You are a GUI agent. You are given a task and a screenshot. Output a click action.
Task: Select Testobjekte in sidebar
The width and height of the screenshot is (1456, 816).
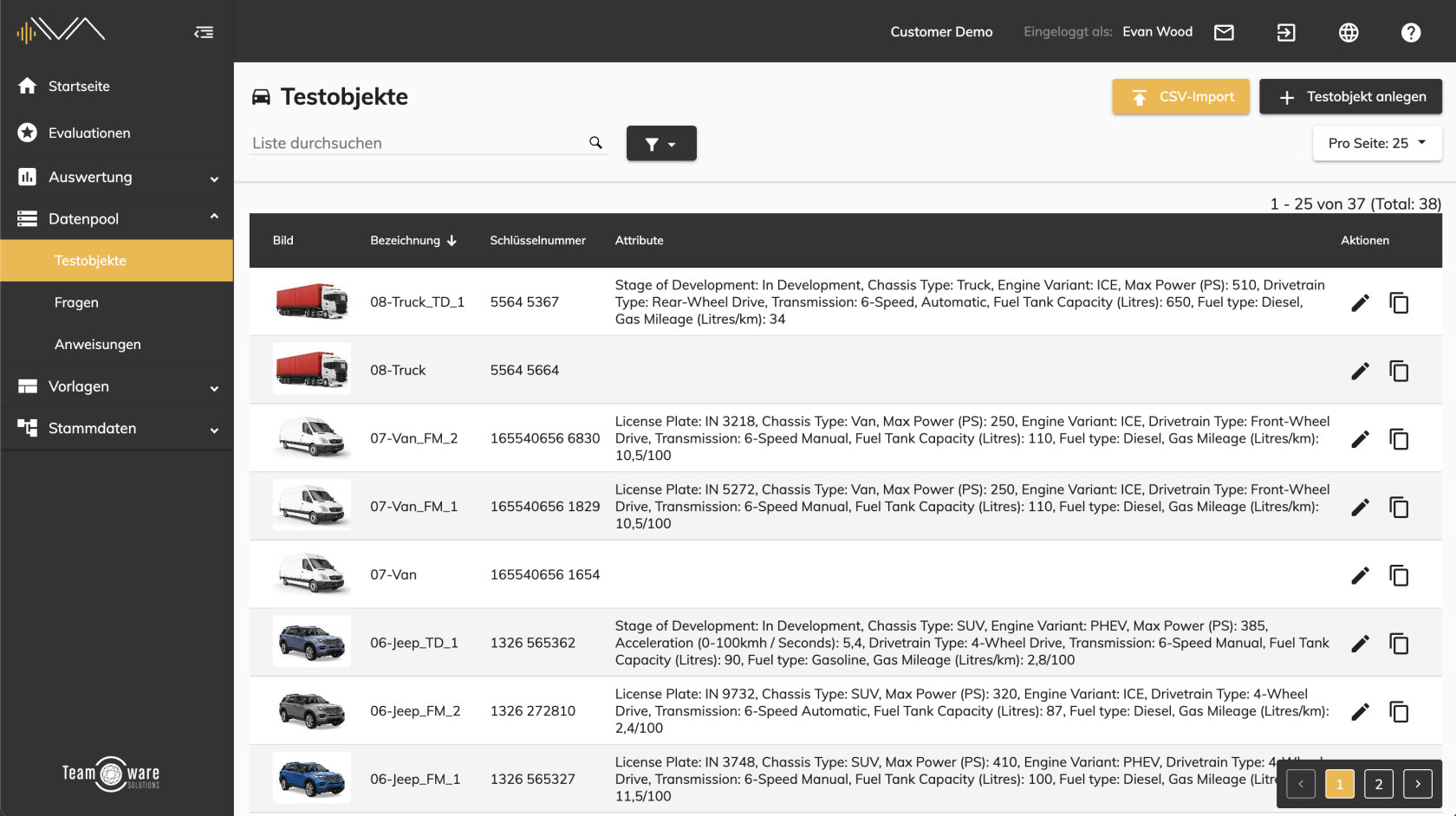pyautogui.click(x=117, y=261)
